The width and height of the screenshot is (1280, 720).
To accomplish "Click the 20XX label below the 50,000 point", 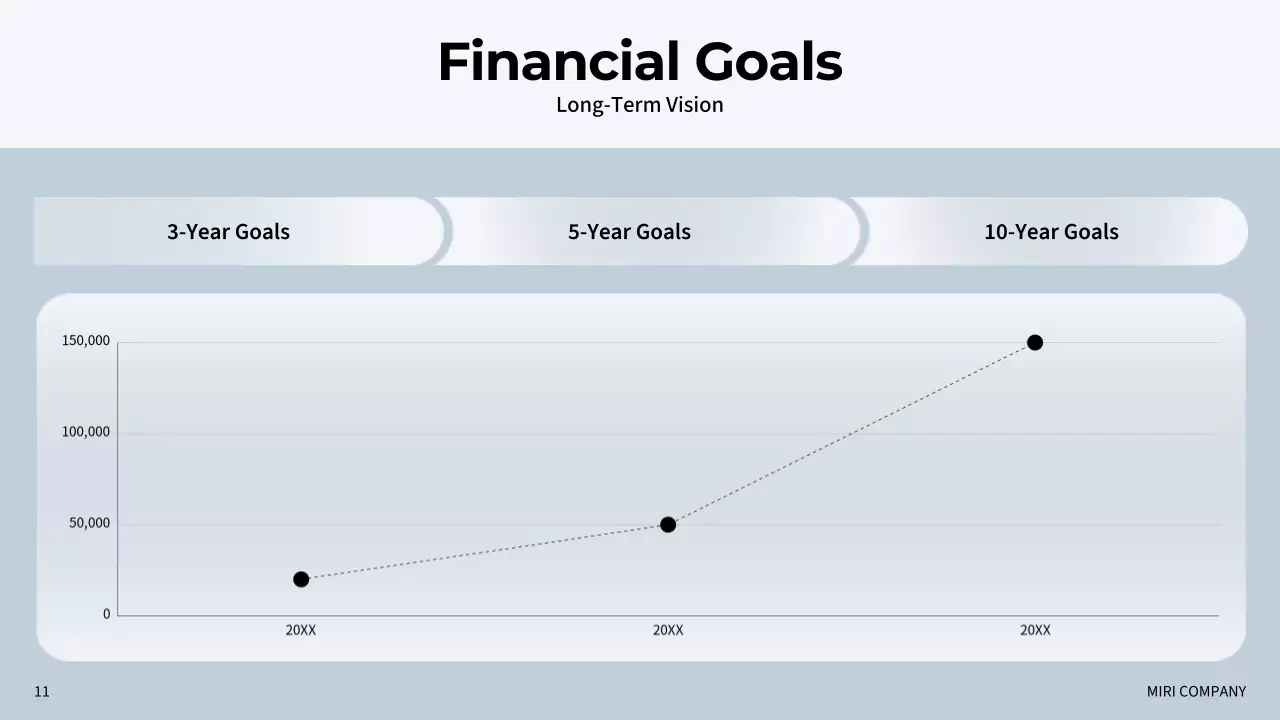I will (668, 630).
